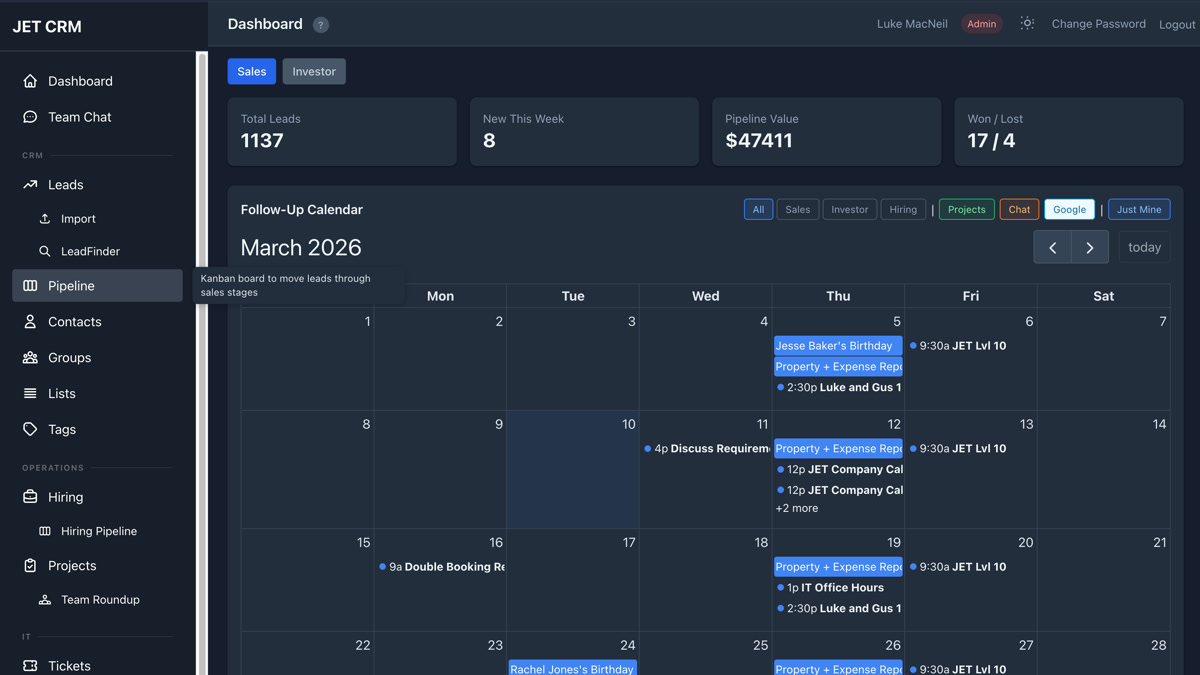Enable the Just Mine filter
1200x675 pixels.
[x=1139, y=209]
